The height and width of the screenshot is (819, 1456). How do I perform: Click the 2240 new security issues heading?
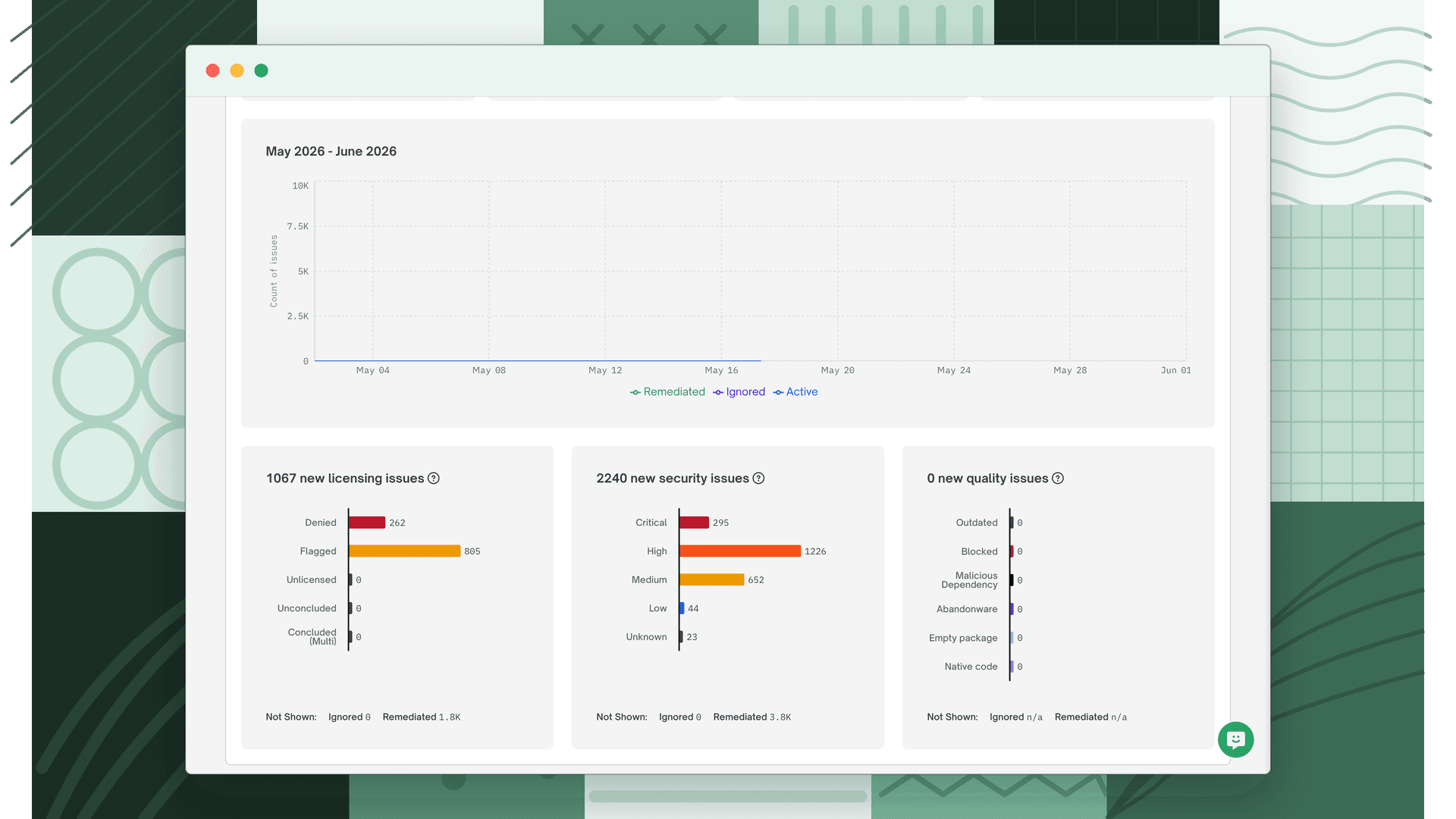[x=673, y=479]
